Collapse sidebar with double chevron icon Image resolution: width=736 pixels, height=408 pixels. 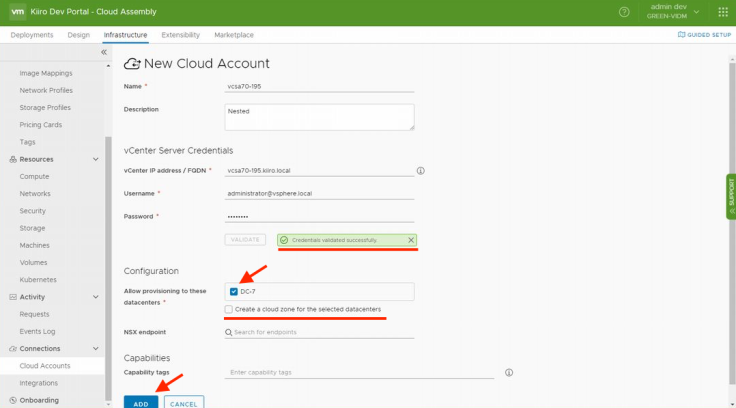coord(104,52)
